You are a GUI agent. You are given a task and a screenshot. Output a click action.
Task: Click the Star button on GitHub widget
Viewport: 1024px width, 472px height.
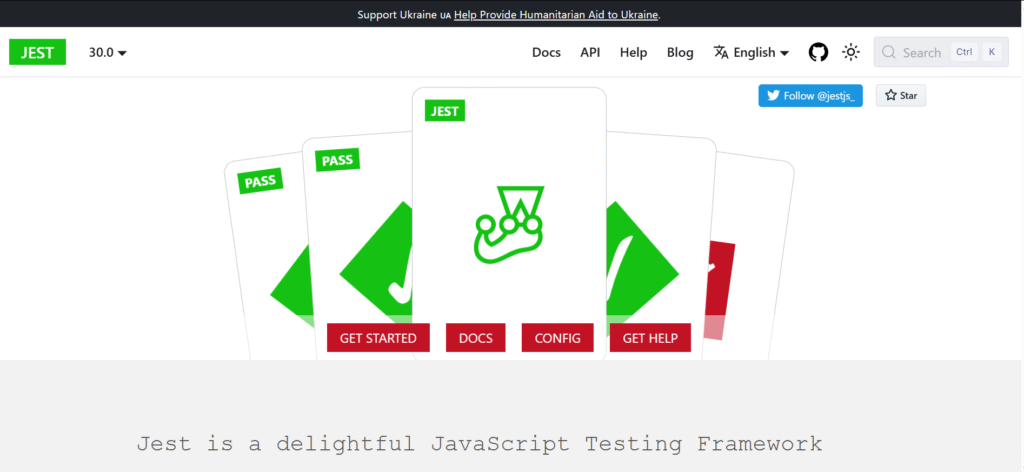click(901, 96)
